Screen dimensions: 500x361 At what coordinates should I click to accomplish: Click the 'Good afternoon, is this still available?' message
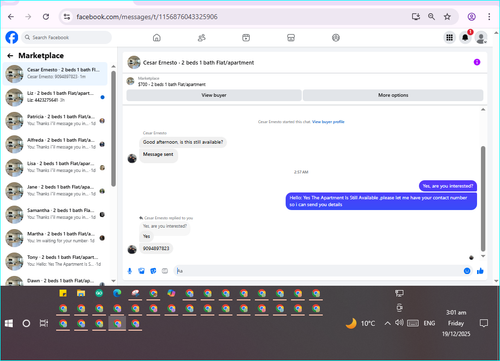pos(183,142)
